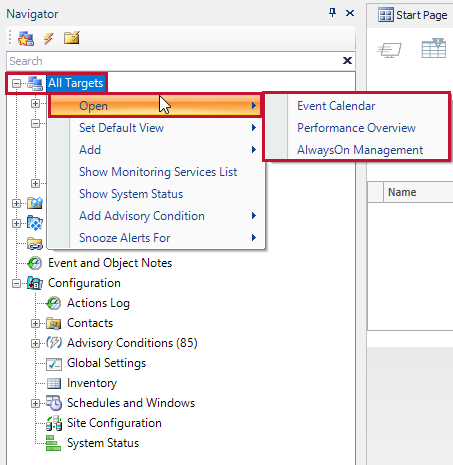
Task: Select Advisory Conditions (85) node
Action: [132, 343]
